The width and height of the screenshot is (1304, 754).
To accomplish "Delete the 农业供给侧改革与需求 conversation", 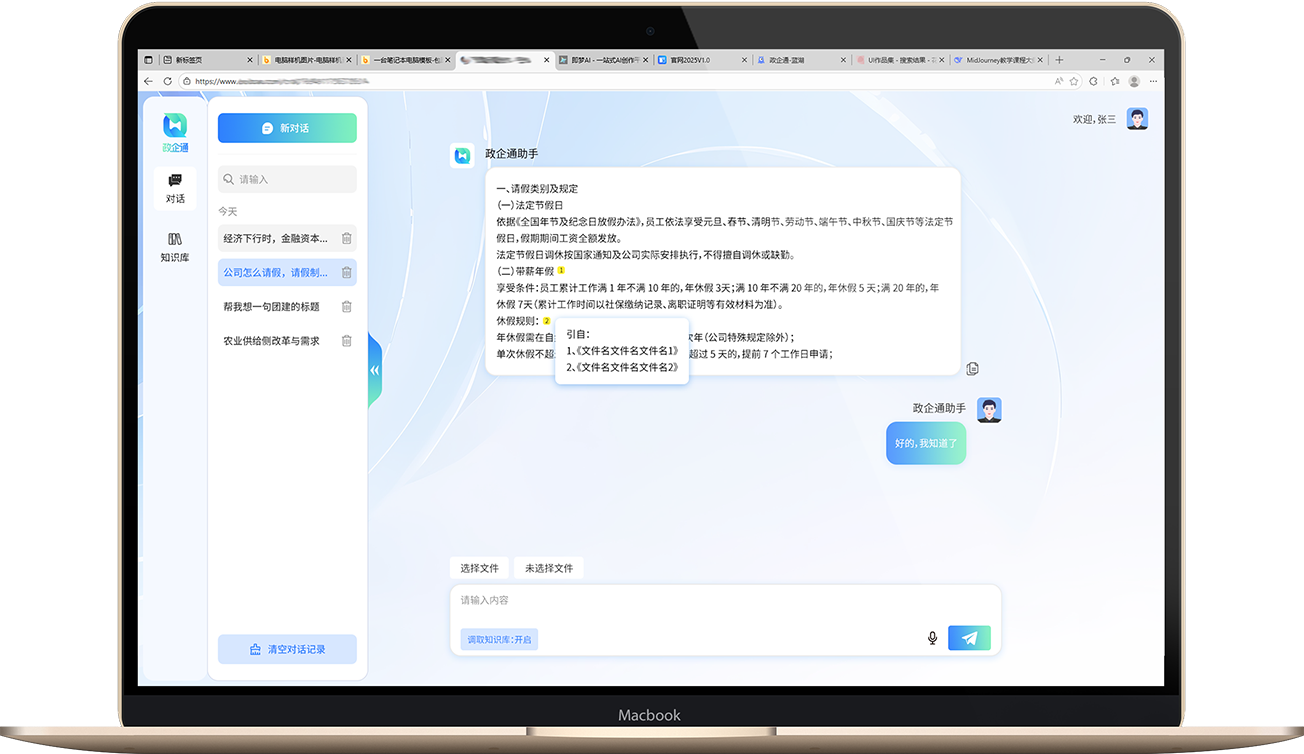I will click(x=346, y=341).
